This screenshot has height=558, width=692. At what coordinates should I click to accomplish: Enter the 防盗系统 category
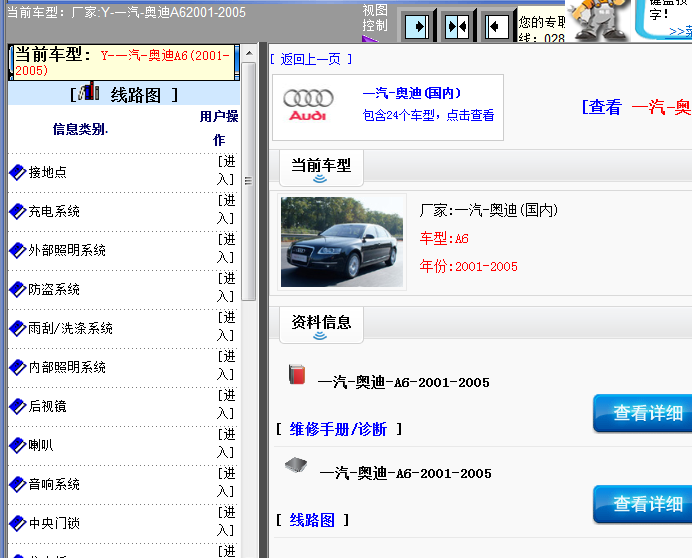226,287
